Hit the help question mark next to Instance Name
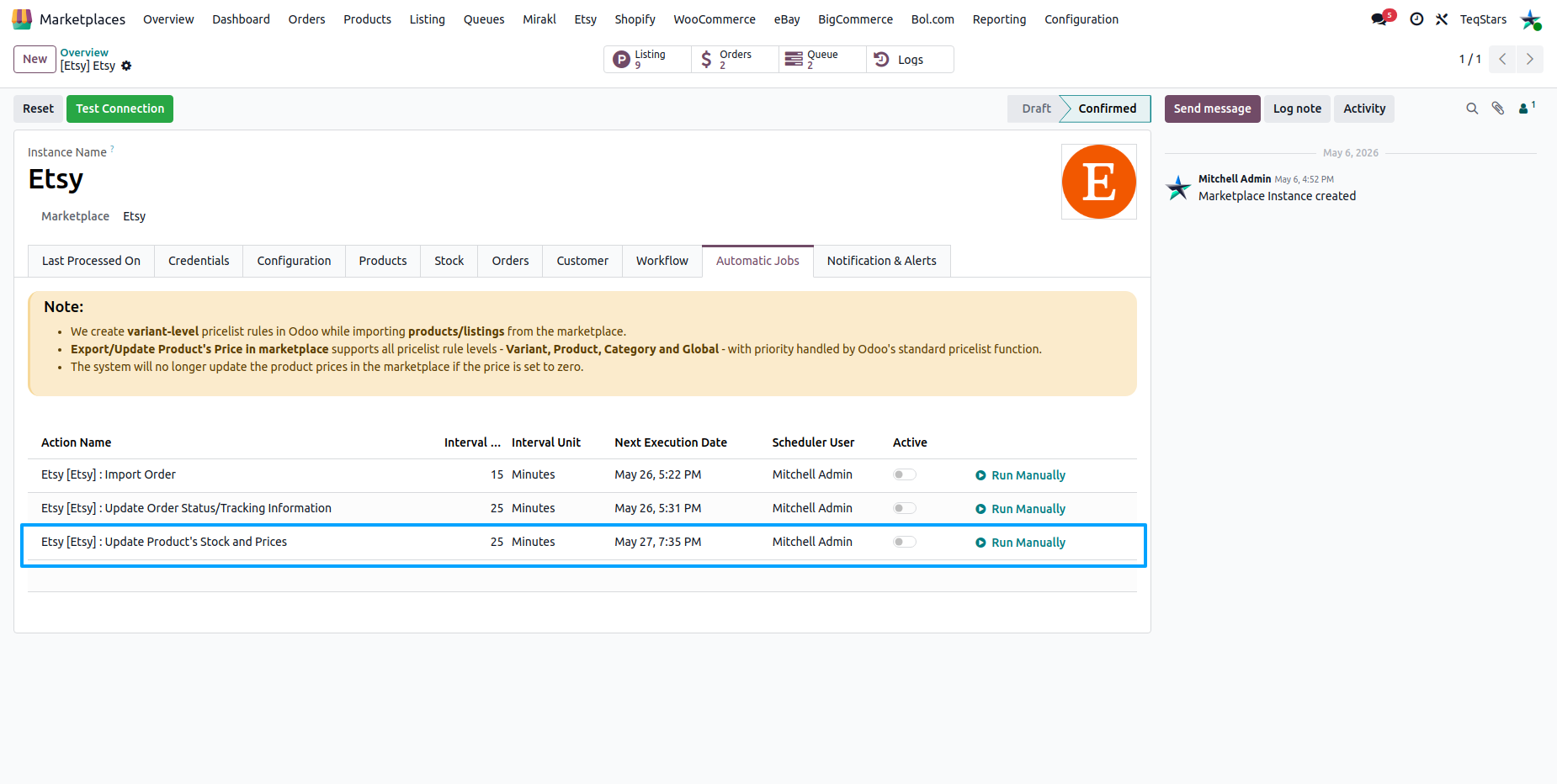This screenshot has width=1557, height=784. tap(112, 149)
